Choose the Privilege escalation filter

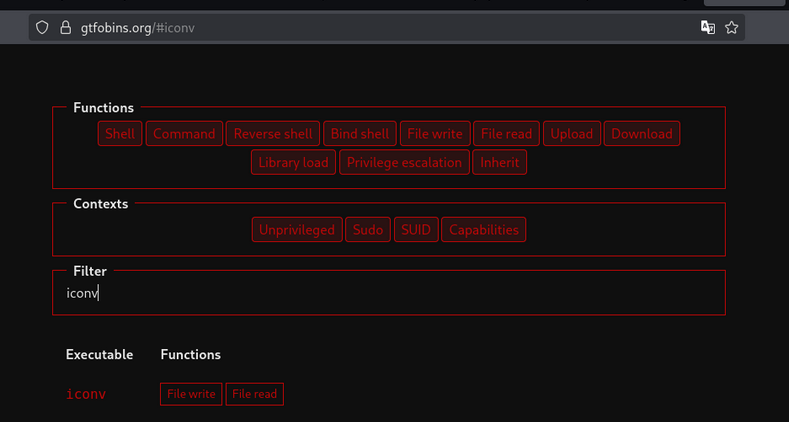pos(404,162)
